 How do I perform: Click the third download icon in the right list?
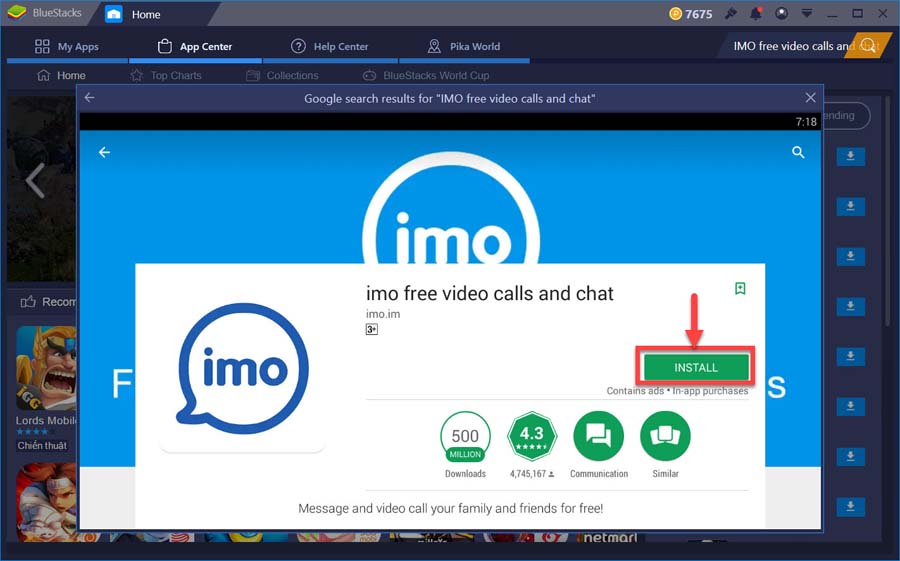pyautogui.click(x=851, y=256)
